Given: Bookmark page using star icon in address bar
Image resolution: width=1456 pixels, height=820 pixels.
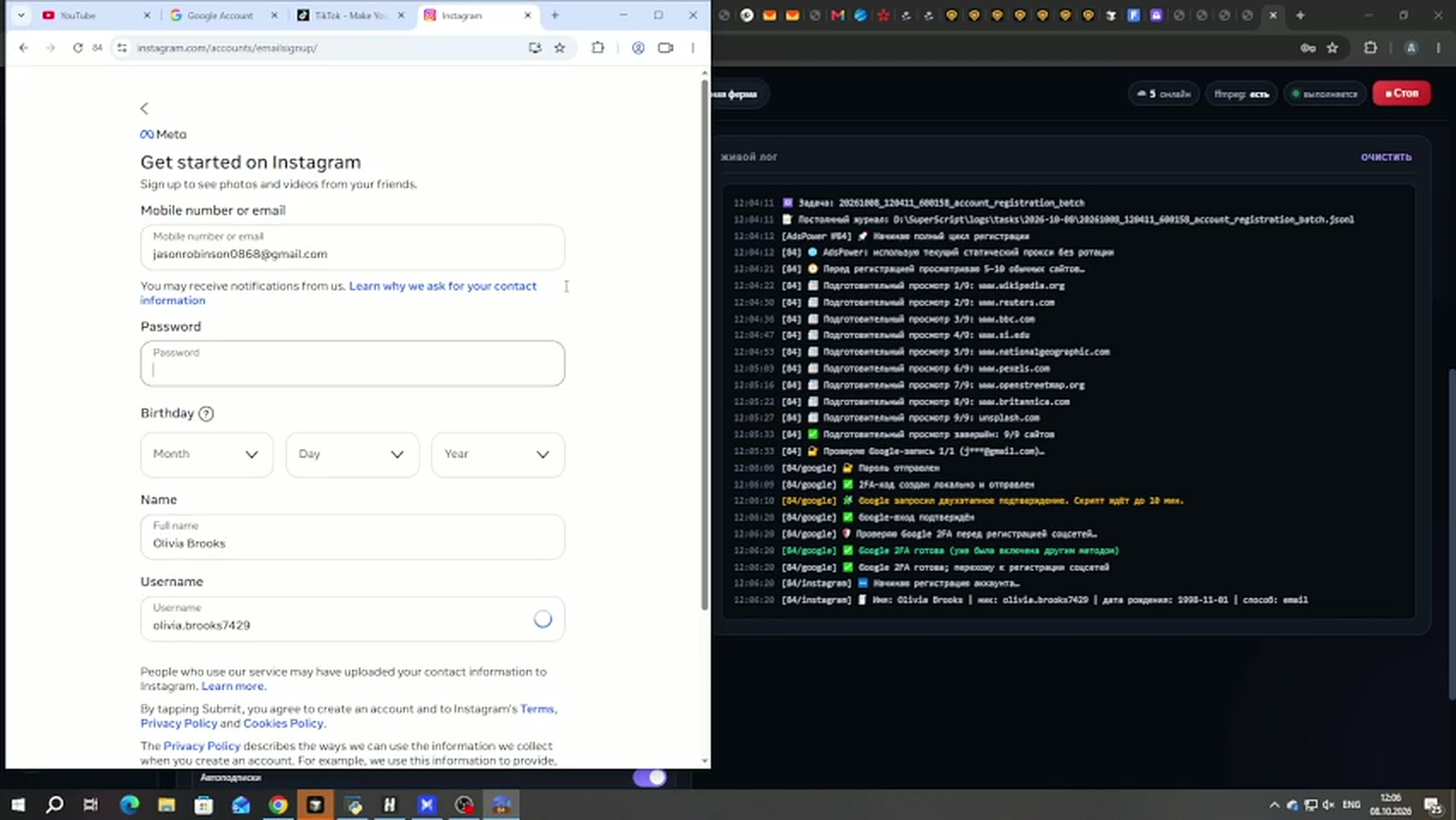Looking at the screenshot, I should coord(560,48).
